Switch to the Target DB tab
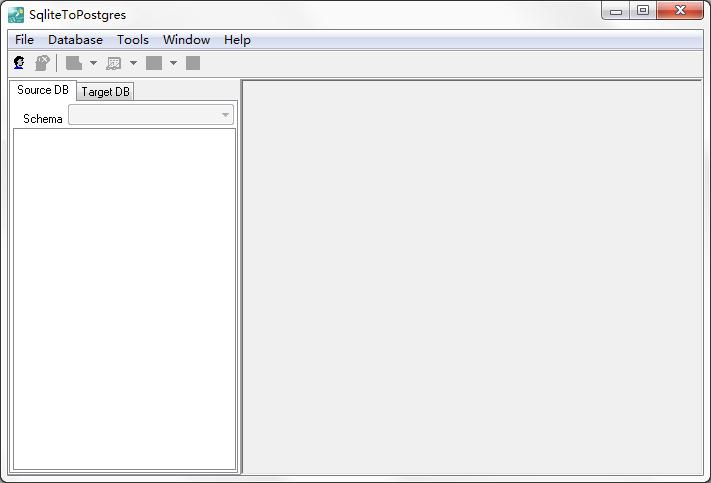The image size is (711, 483). pos(106,92)
